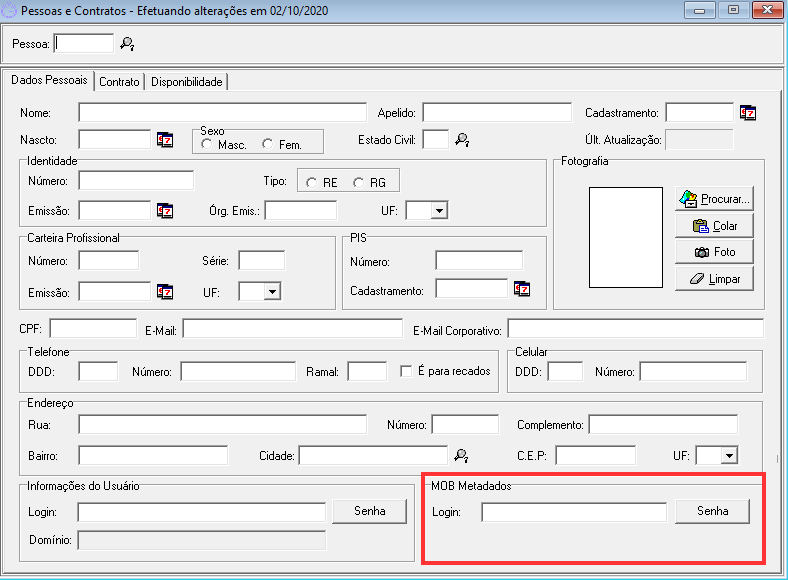Viewport: 788px width, 580px height.
Task: Open the Disponibilidade tab
Action: point(187,82)
